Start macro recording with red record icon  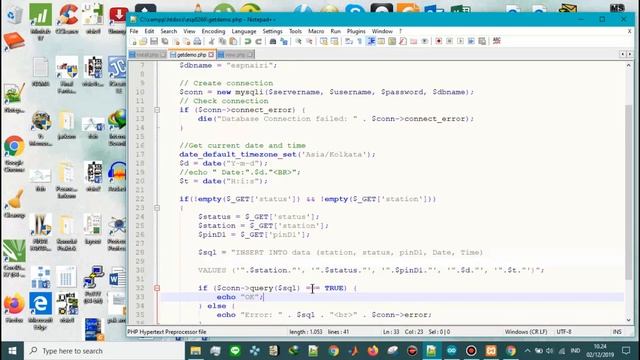[438, 41]
